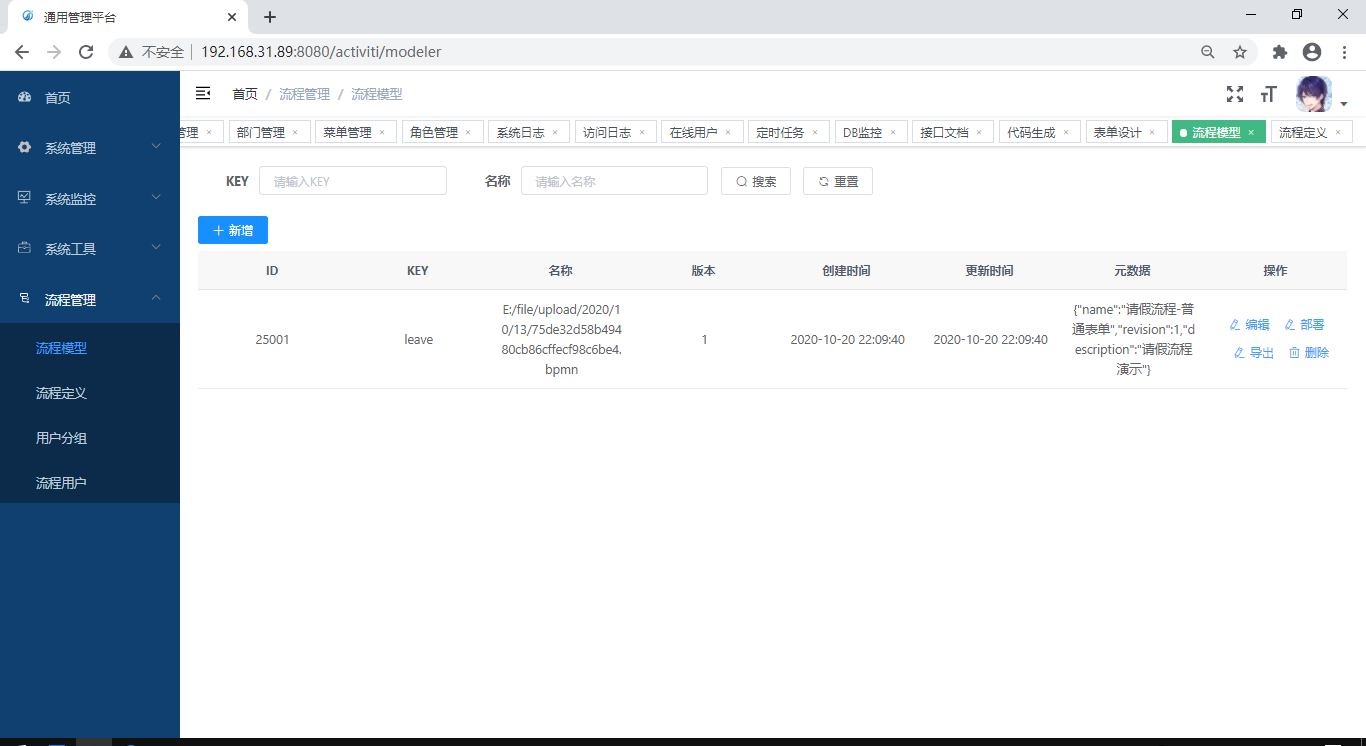Click the KEY input field
The height and width of the screenshot is (746, 1366).
coord(352,180)
